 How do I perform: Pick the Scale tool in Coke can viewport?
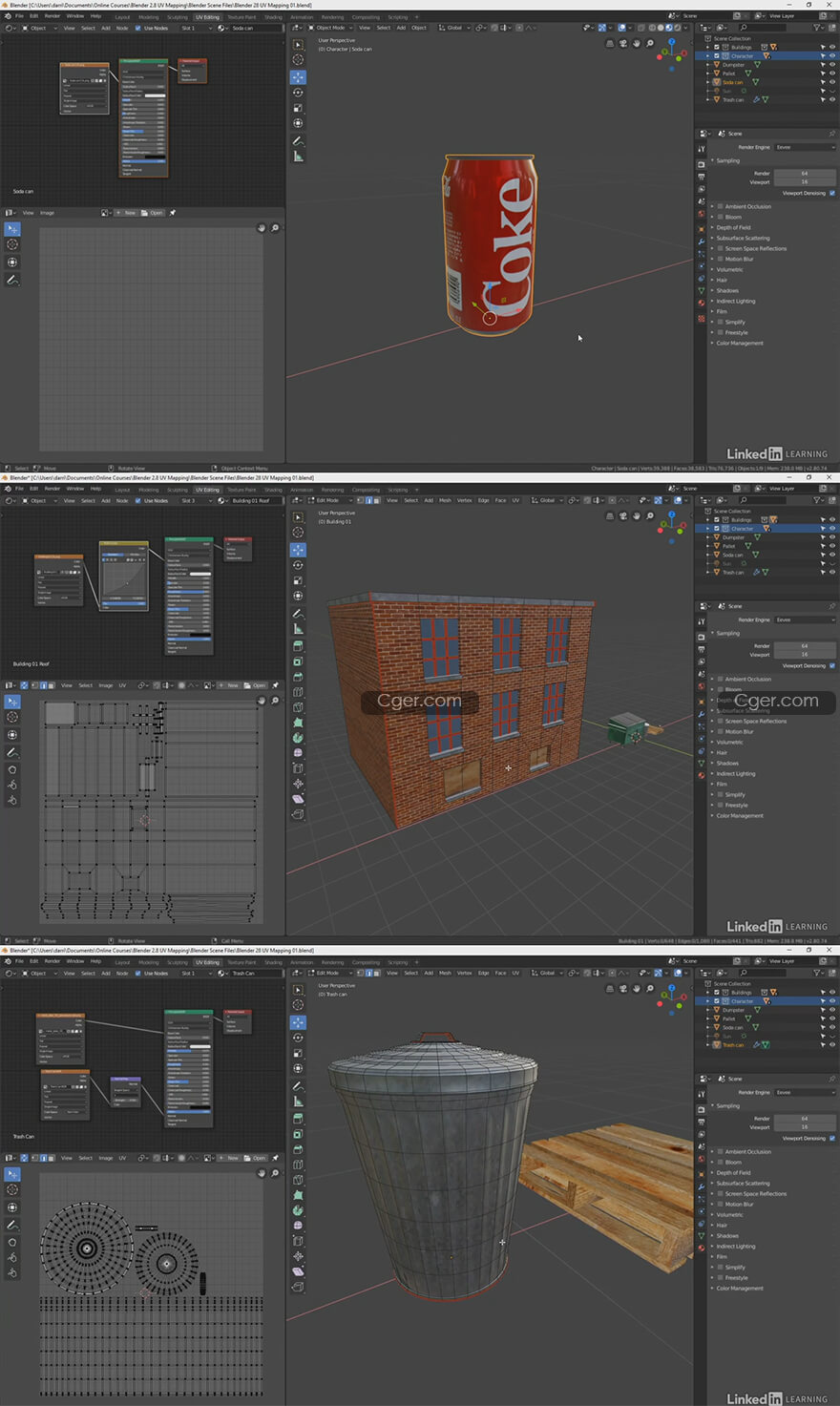pos(298,108)
